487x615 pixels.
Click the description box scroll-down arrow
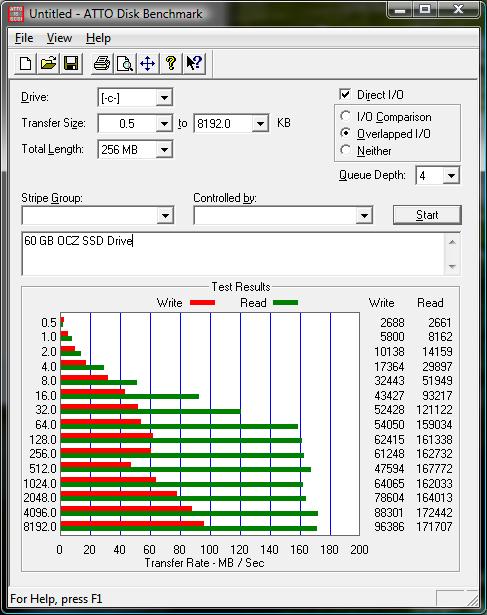[452, 267]
